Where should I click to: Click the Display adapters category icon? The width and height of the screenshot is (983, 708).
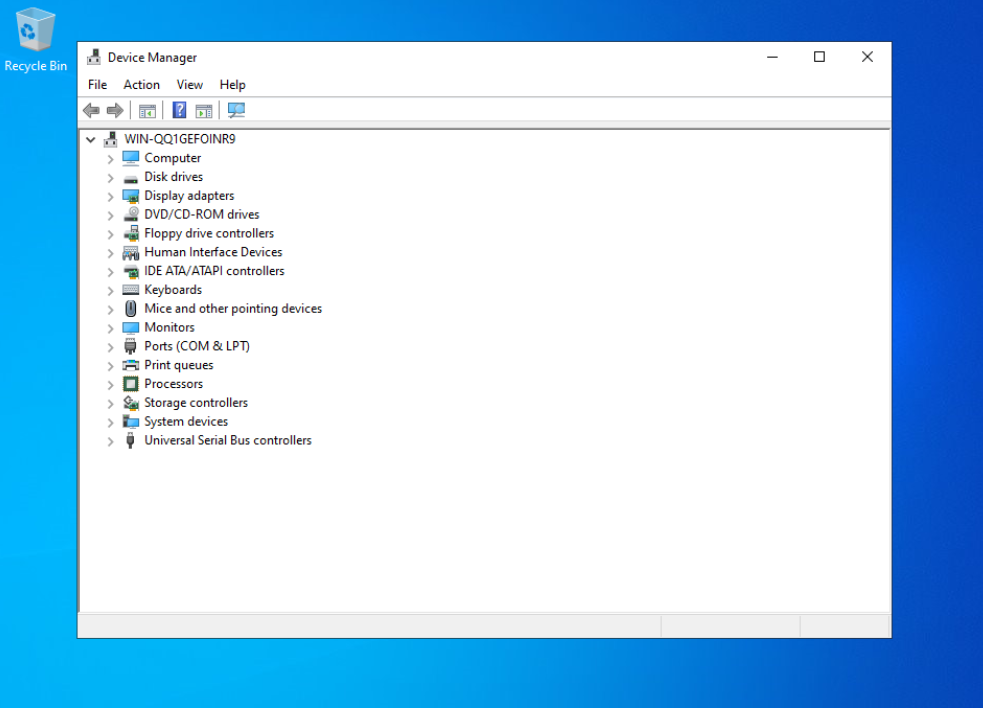130,196
